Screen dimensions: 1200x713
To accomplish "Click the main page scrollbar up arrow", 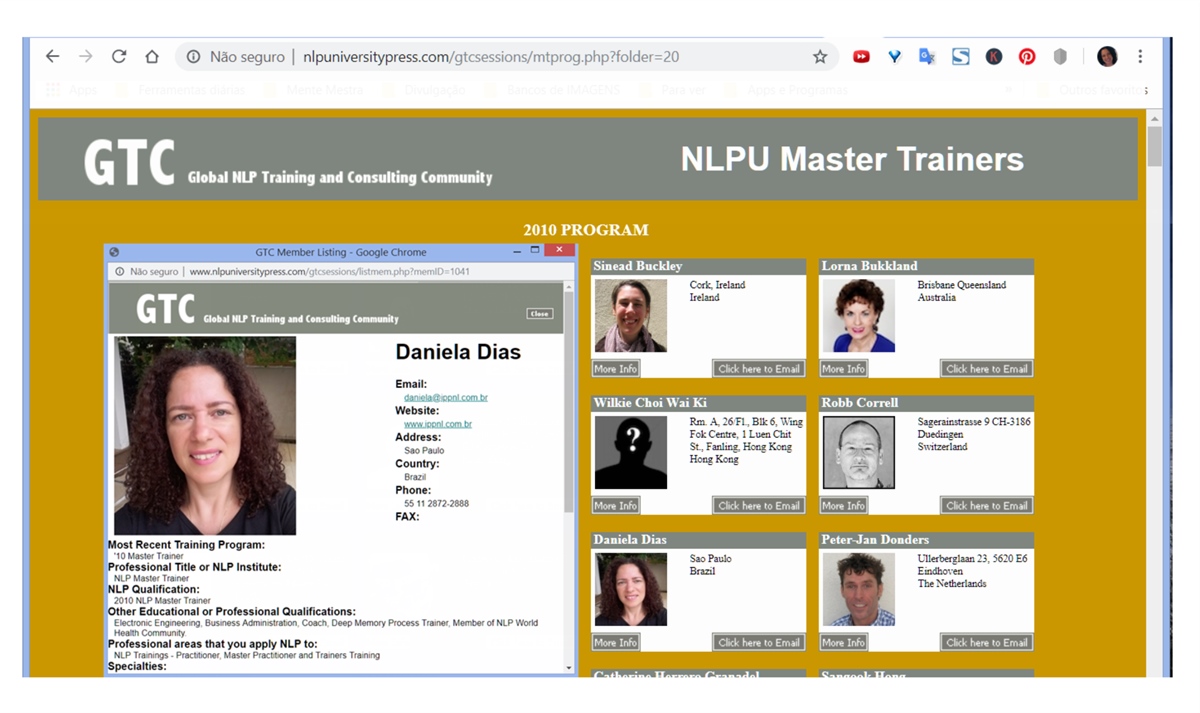I will [1155, 118].
